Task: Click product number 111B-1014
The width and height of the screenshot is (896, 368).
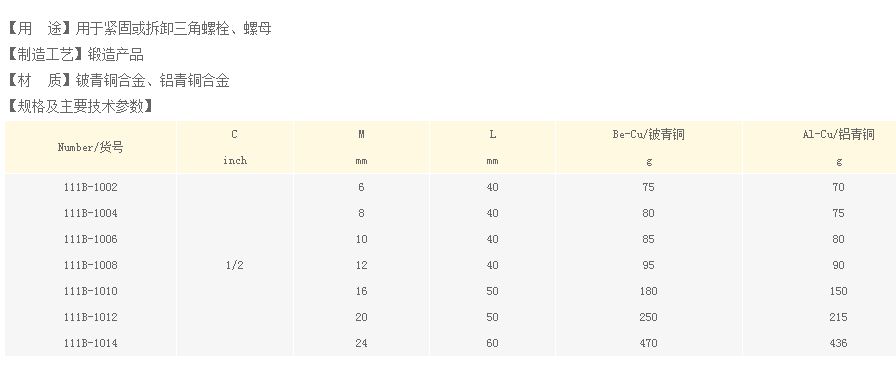Action: point(90,343)
